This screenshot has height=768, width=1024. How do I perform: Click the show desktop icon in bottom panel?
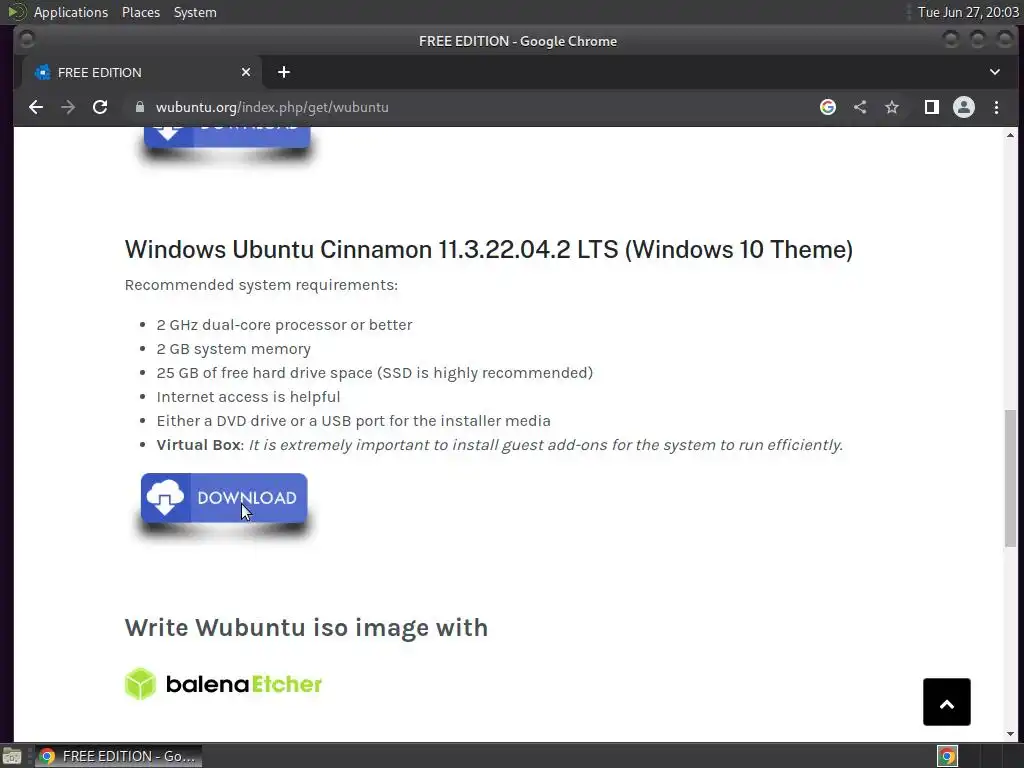click(x=12, y=756)
